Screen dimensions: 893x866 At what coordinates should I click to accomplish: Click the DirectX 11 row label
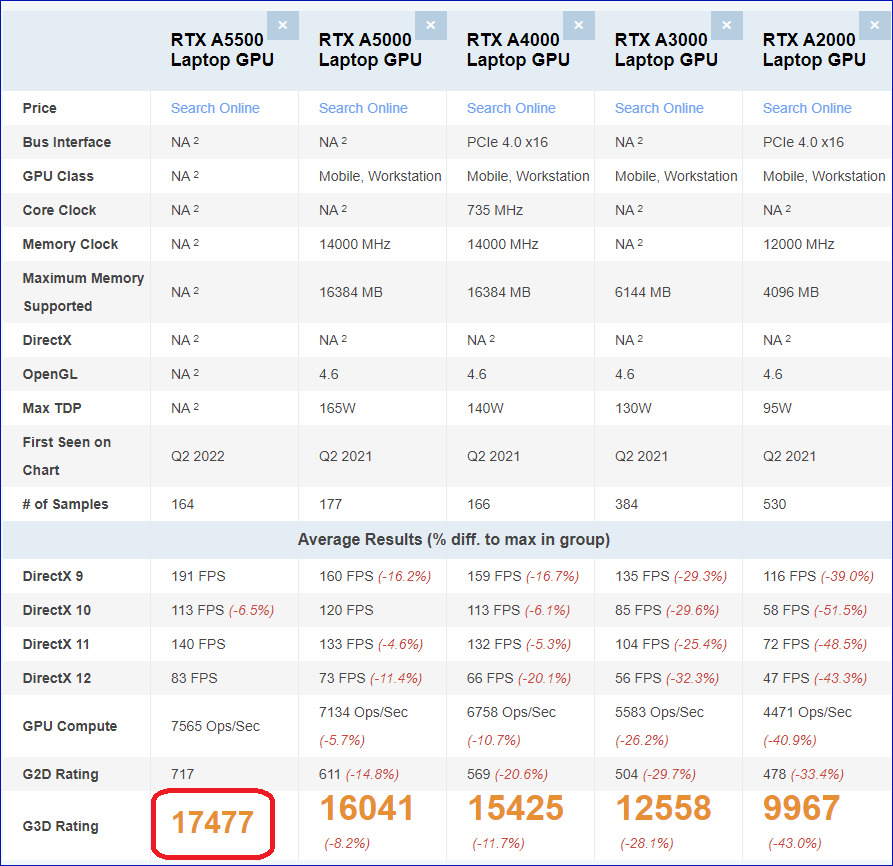point(56,645)
